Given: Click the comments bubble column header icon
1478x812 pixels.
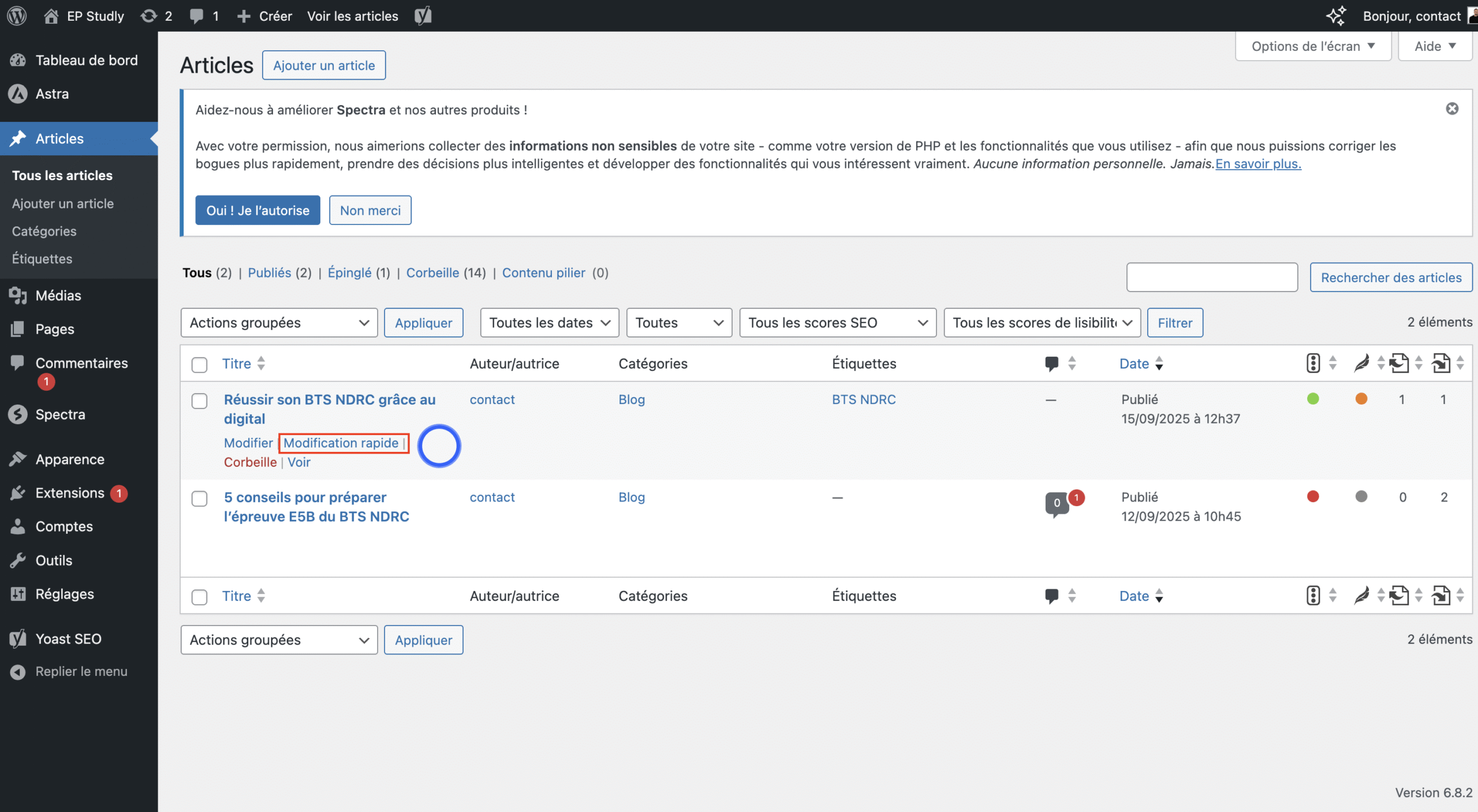Looking at the screenshot, I should (1051, 364).
